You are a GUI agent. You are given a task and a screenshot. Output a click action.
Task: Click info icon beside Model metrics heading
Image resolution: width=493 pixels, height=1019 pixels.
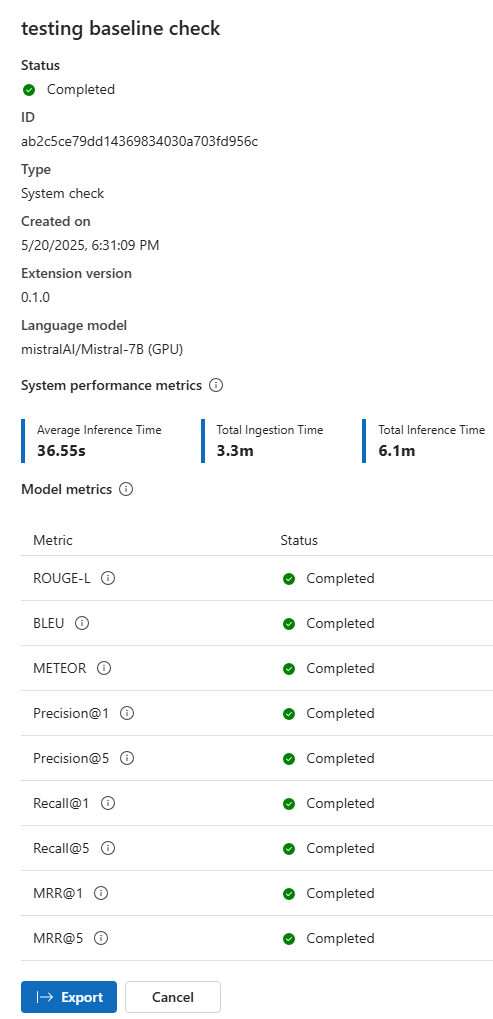[127, 489]
